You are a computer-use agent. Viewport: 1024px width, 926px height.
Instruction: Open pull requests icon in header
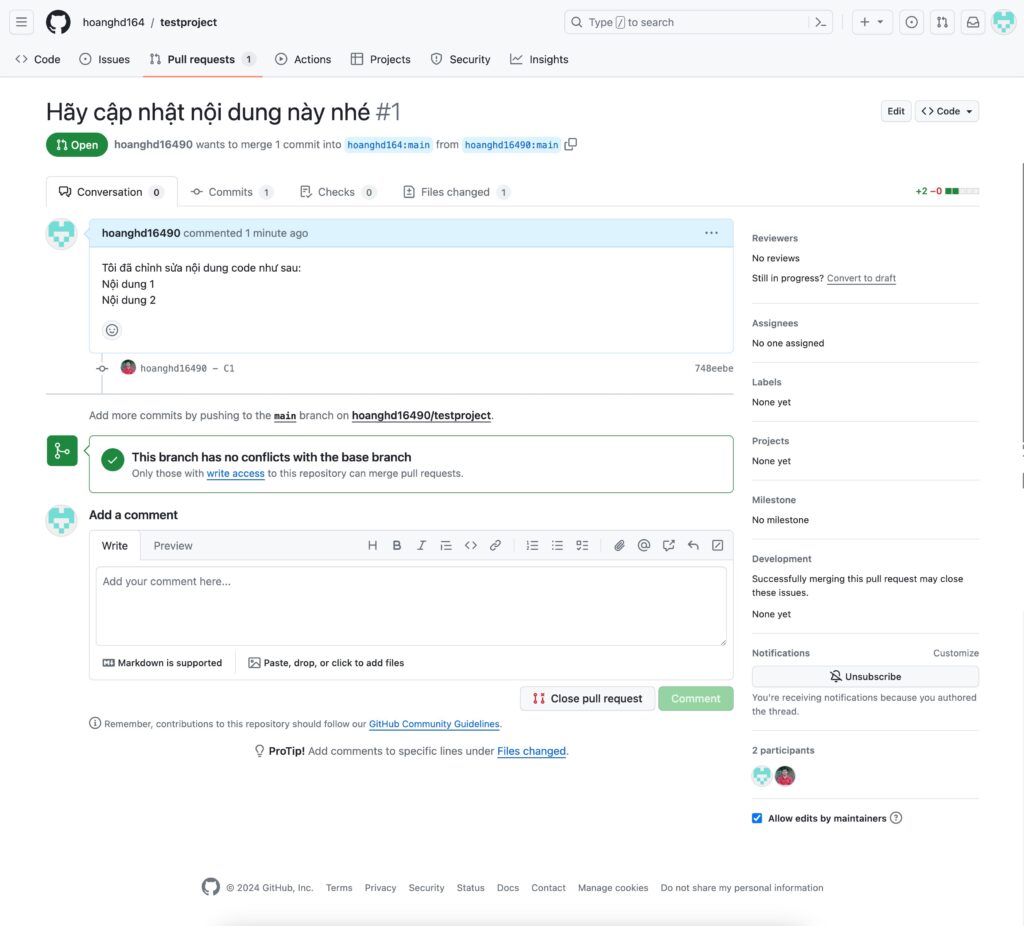tap(942, 22)
